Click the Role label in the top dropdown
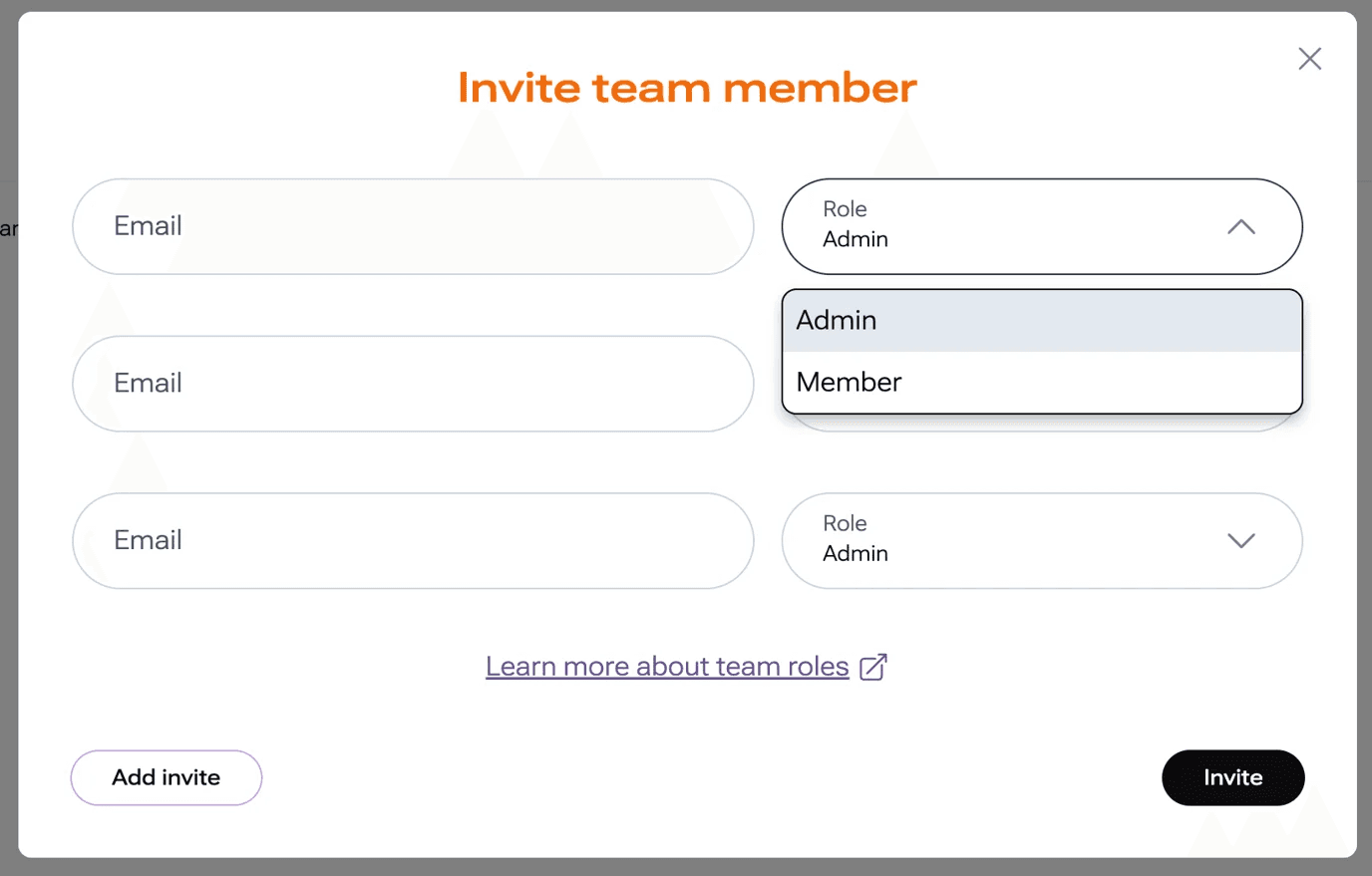The image size is (1372, 876). pyautogui.click(x=845, y=209)
